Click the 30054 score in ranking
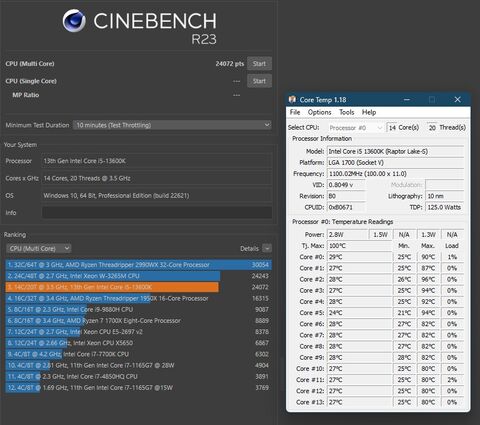Screen dimensions: 480x425 pos(260,265)
